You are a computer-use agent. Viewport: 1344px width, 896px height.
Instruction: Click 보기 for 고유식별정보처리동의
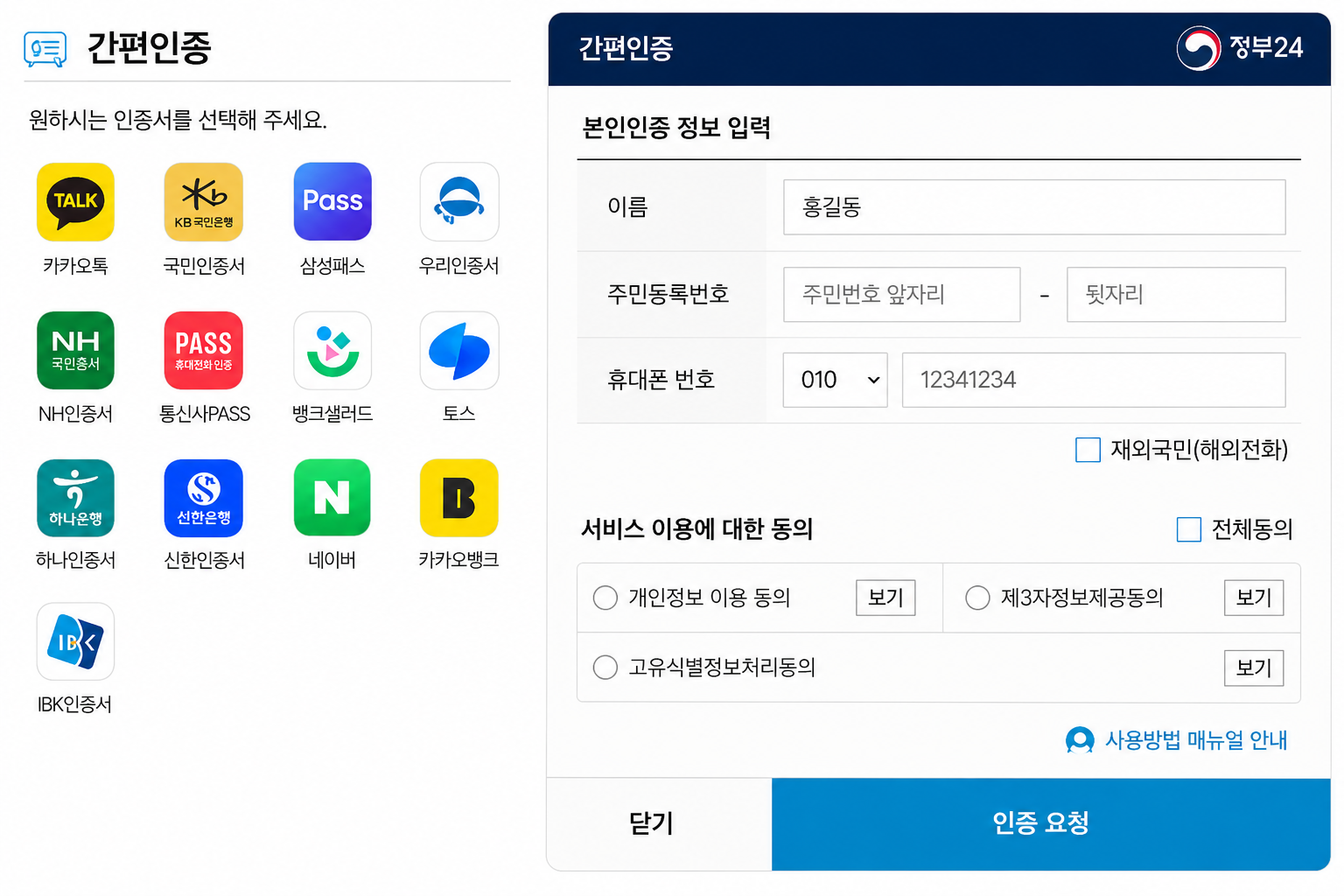pyautogui.click(x=1254, y=668)
